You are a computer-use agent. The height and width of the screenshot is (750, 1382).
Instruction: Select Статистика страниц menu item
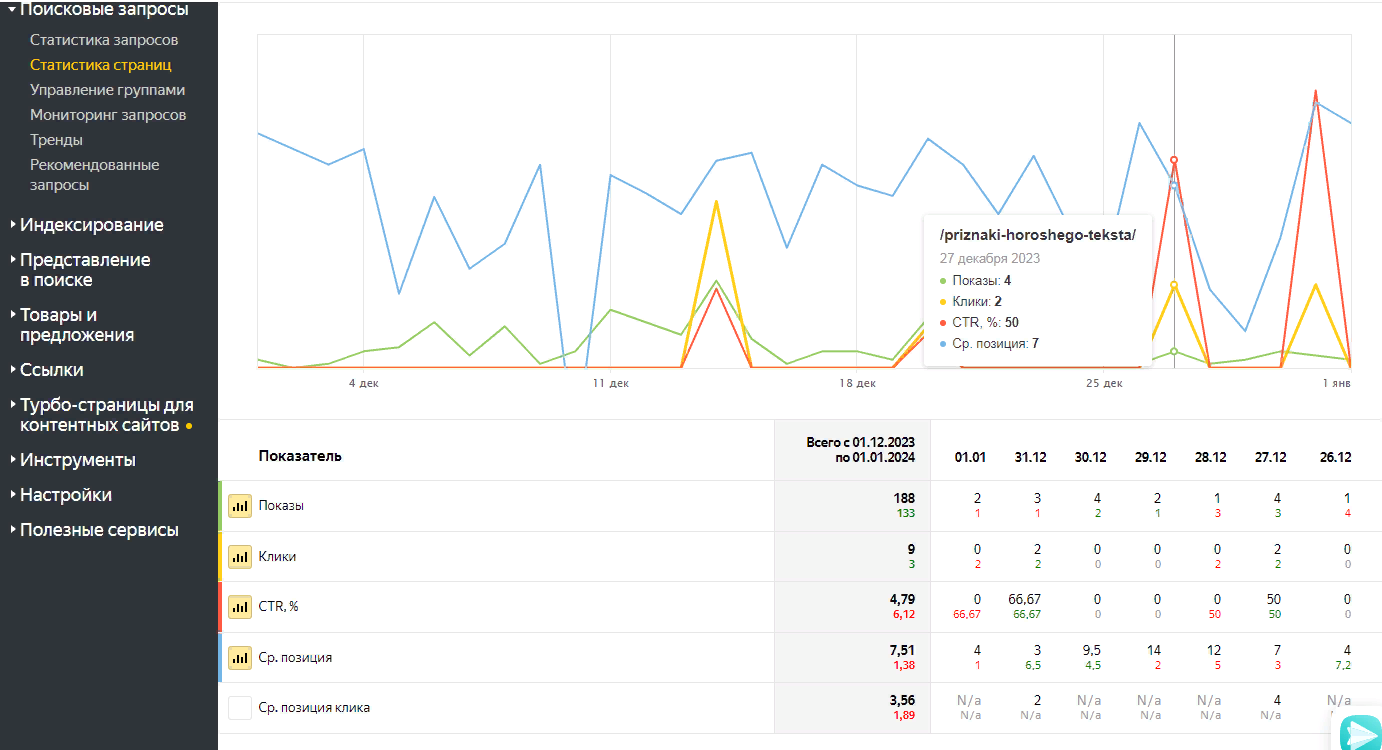click(101, 65)
